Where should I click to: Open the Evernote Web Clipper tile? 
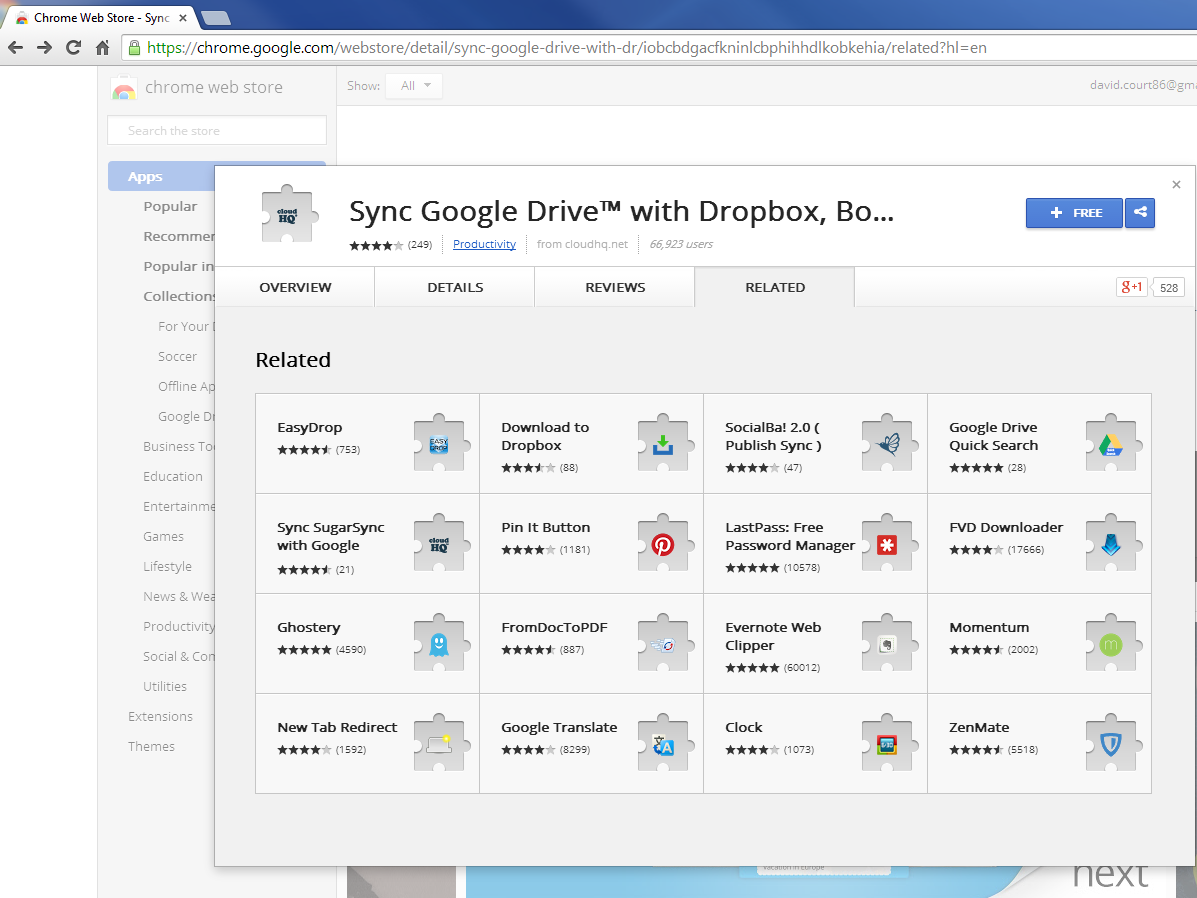tap(815, 644)
